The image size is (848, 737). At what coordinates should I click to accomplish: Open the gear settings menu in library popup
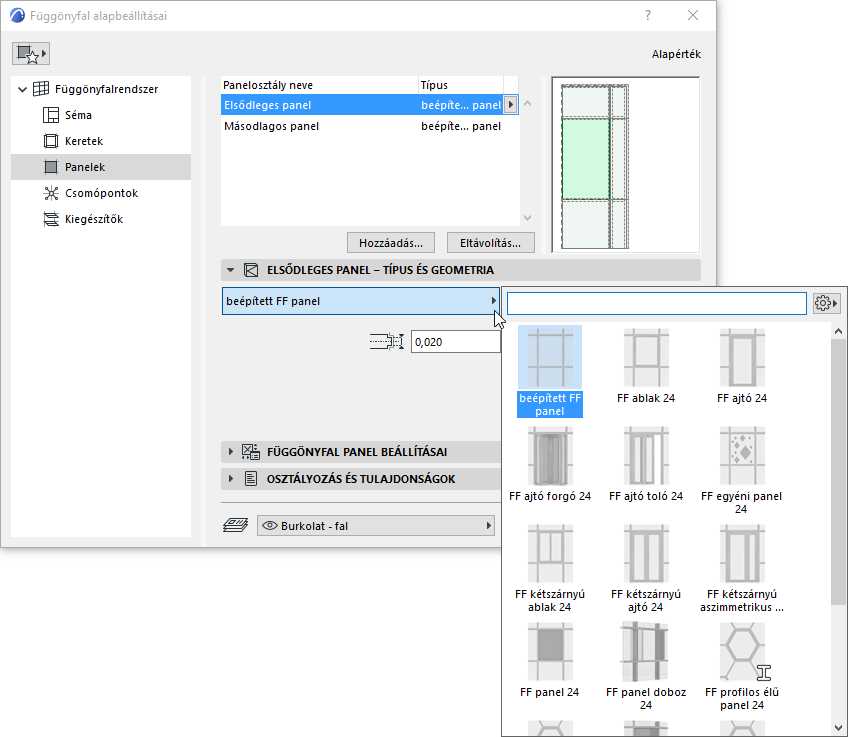coord(826,303)
